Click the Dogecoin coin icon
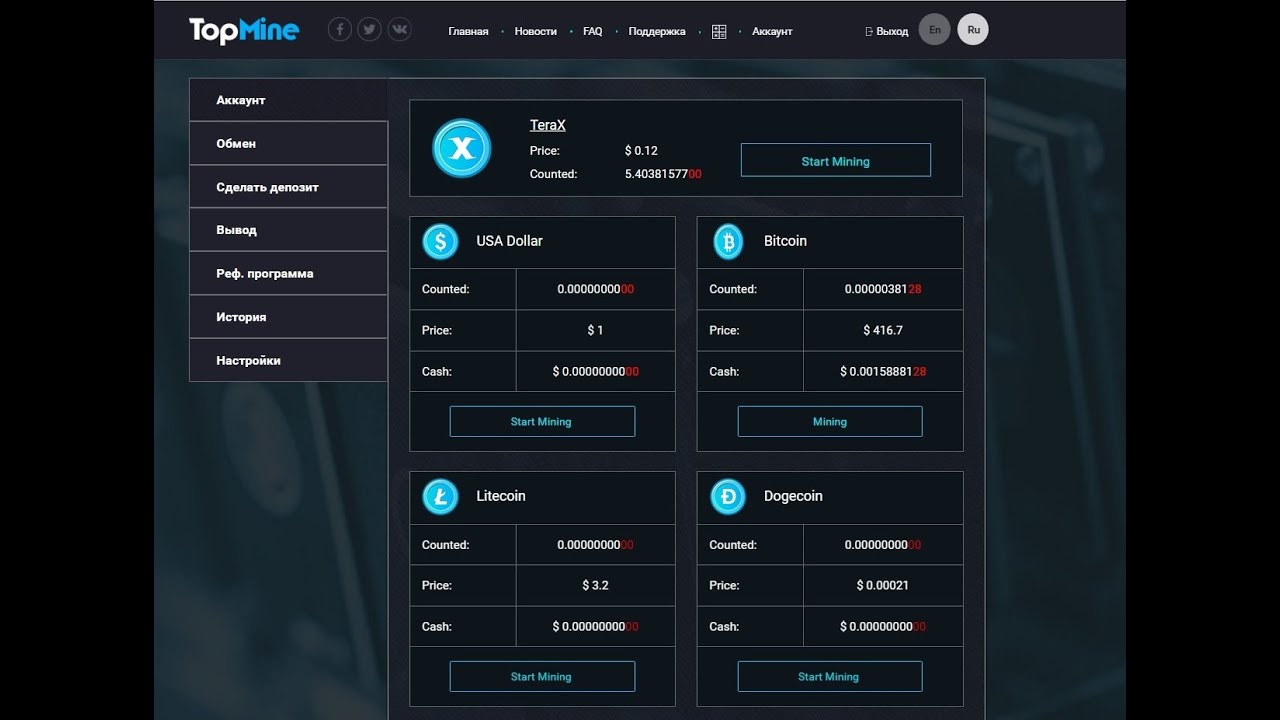 728,497
